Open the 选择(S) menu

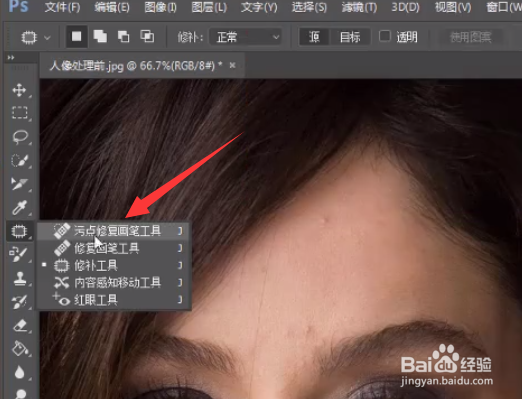tap(309, 7)
